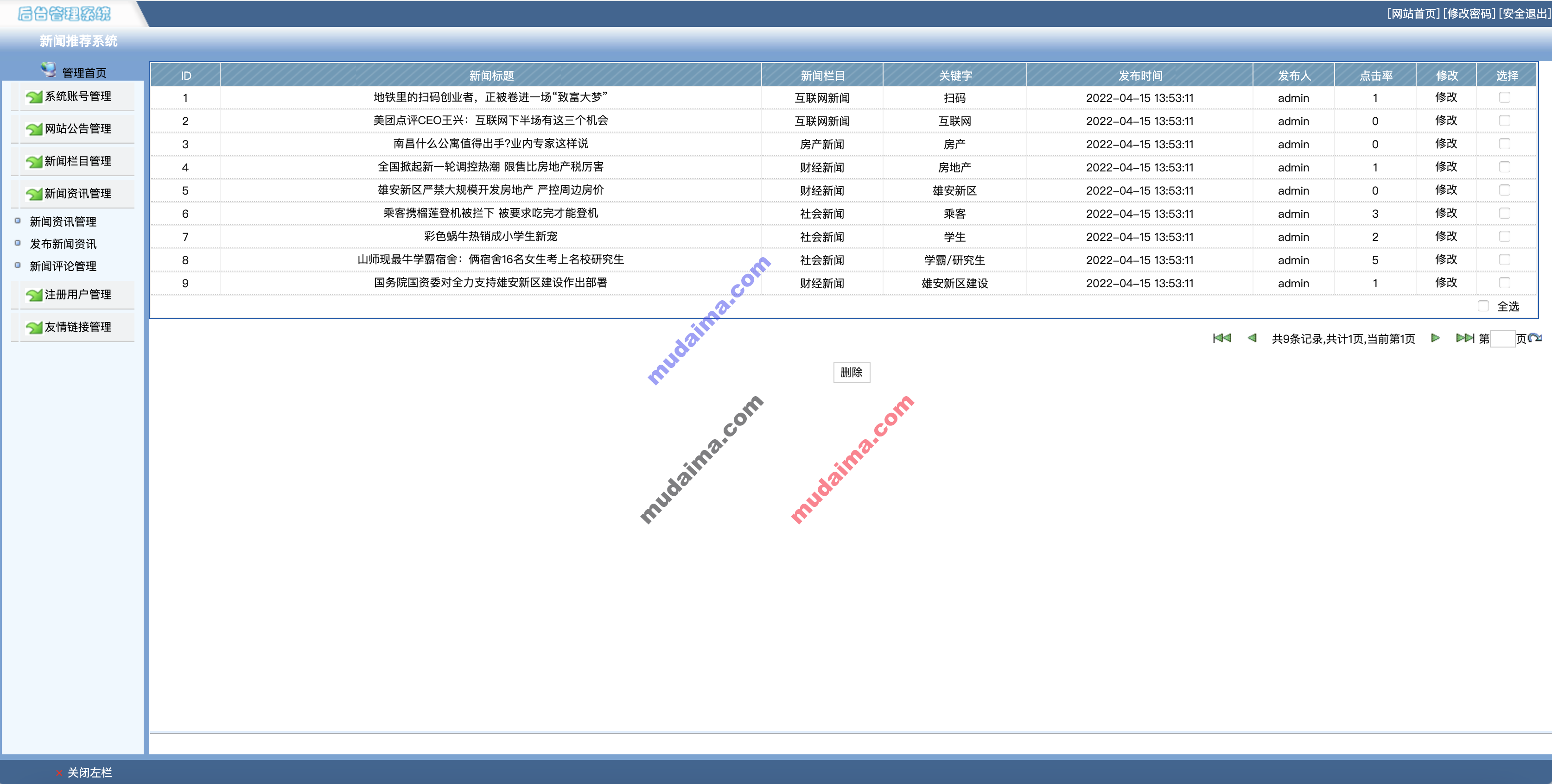This screenshot has height=784, width=1552.
Task: Jump to last page arrow icon
Action: tap(1465, 338)
